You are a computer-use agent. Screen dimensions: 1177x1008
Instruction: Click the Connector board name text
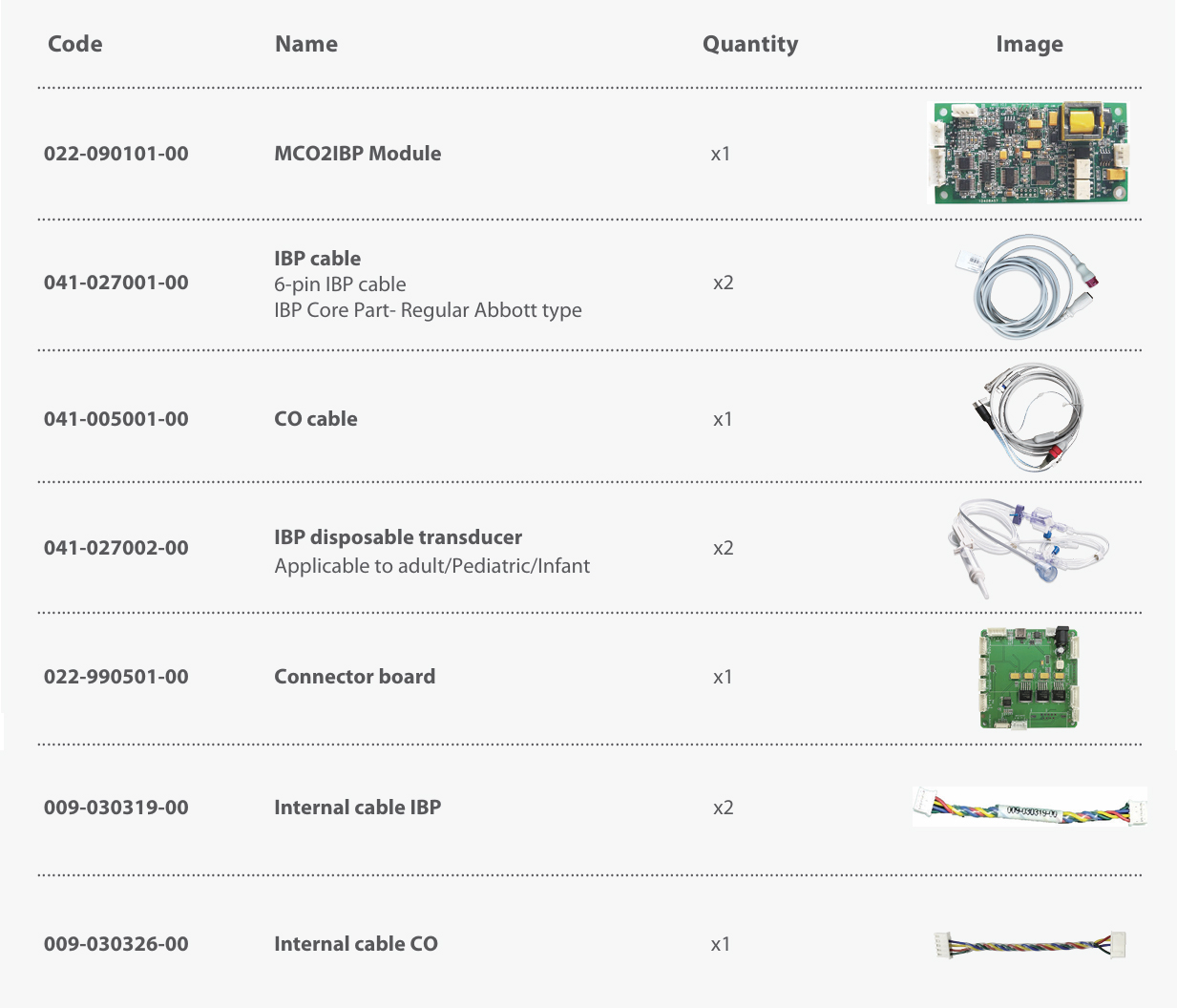[x=355, y=677]
